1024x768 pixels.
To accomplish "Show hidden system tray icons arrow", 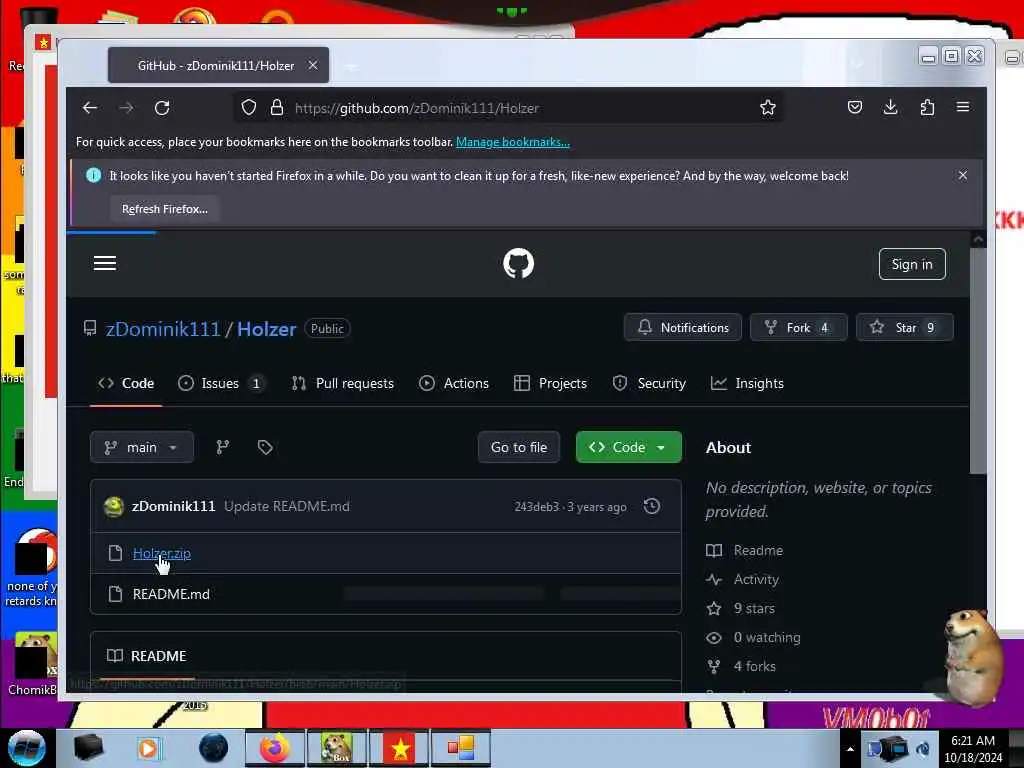I will click(x=850, y=749).
